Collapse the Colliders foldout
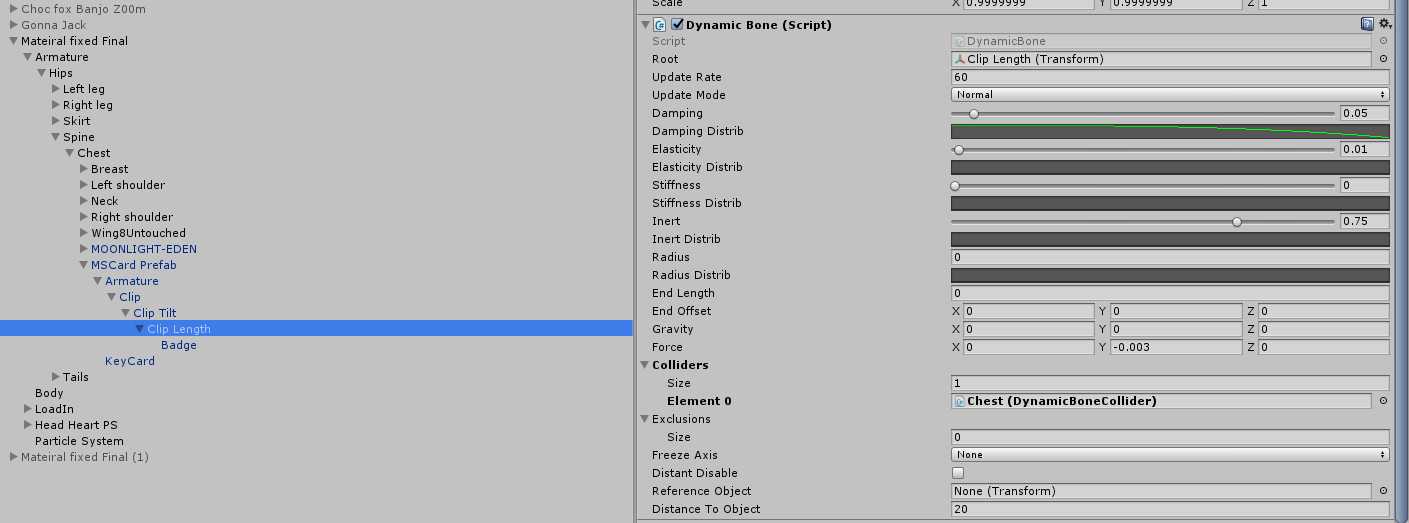The height and width of the screenshot is (523, 1409). click(645, 365)
